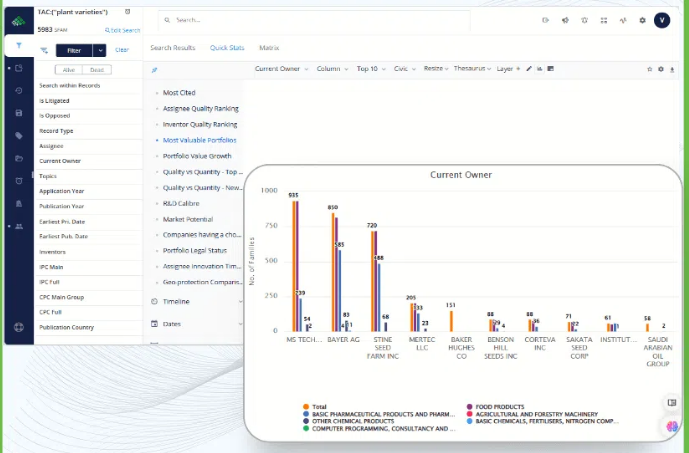This screenshot has height=453, width=689.
Task: Click the tag icon in left sidebar
Action: 19,135
